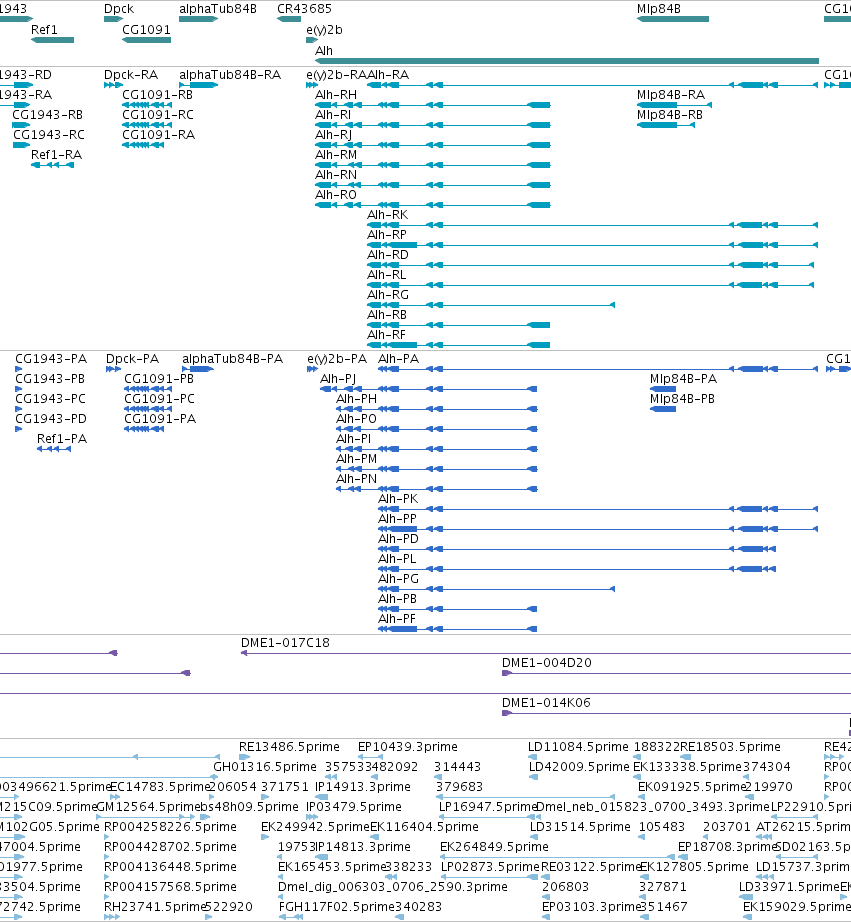This screenshot has height=922, width=851.
Task: Click the LD11084.5prime EST
Action: point(533,757)
